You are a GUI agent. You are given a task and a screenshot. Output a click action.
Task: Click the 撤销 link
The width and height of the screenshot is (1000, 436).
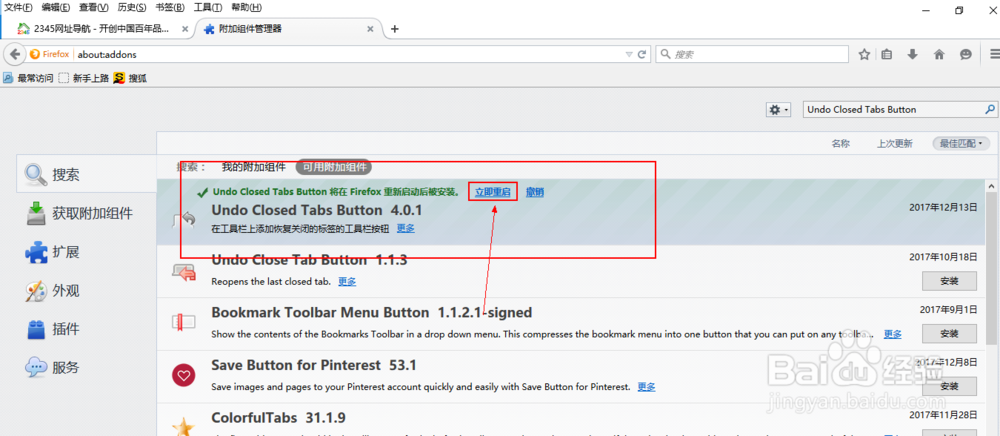pos(535,192)
